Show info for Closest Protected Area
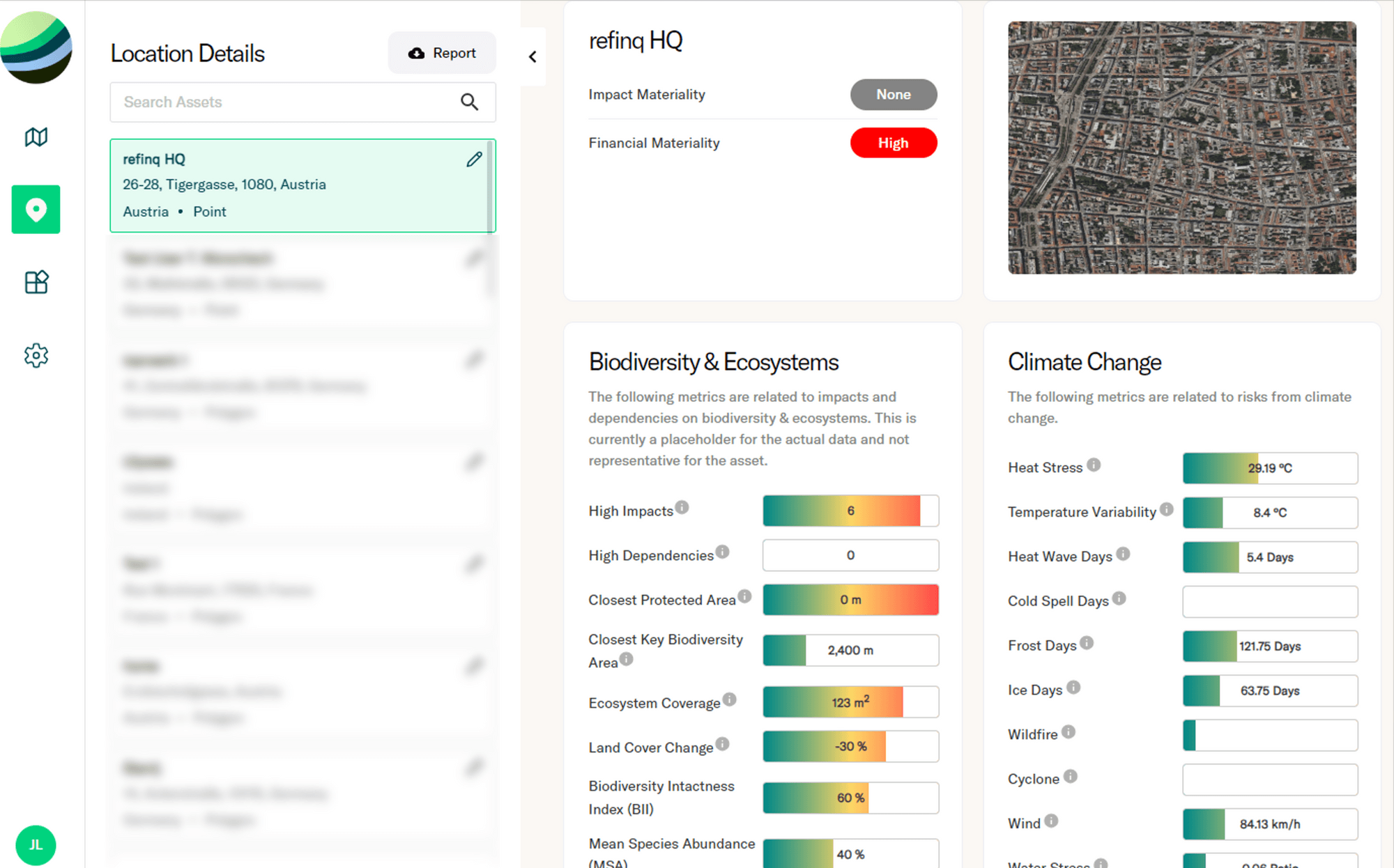Screen dimensions: 1394x868 tap(744, 596)
